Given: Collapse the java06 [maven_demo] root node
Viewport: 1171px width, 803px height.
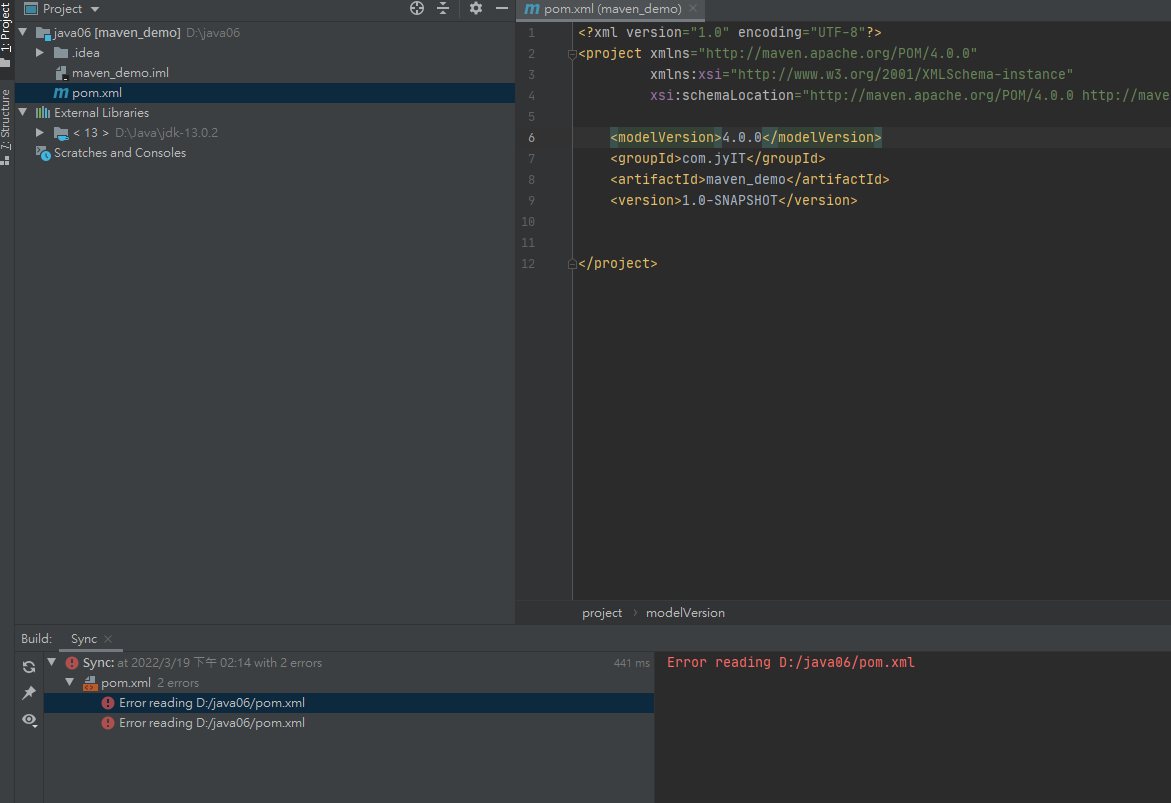Looking at the screenshot, I should click(23, 32).
